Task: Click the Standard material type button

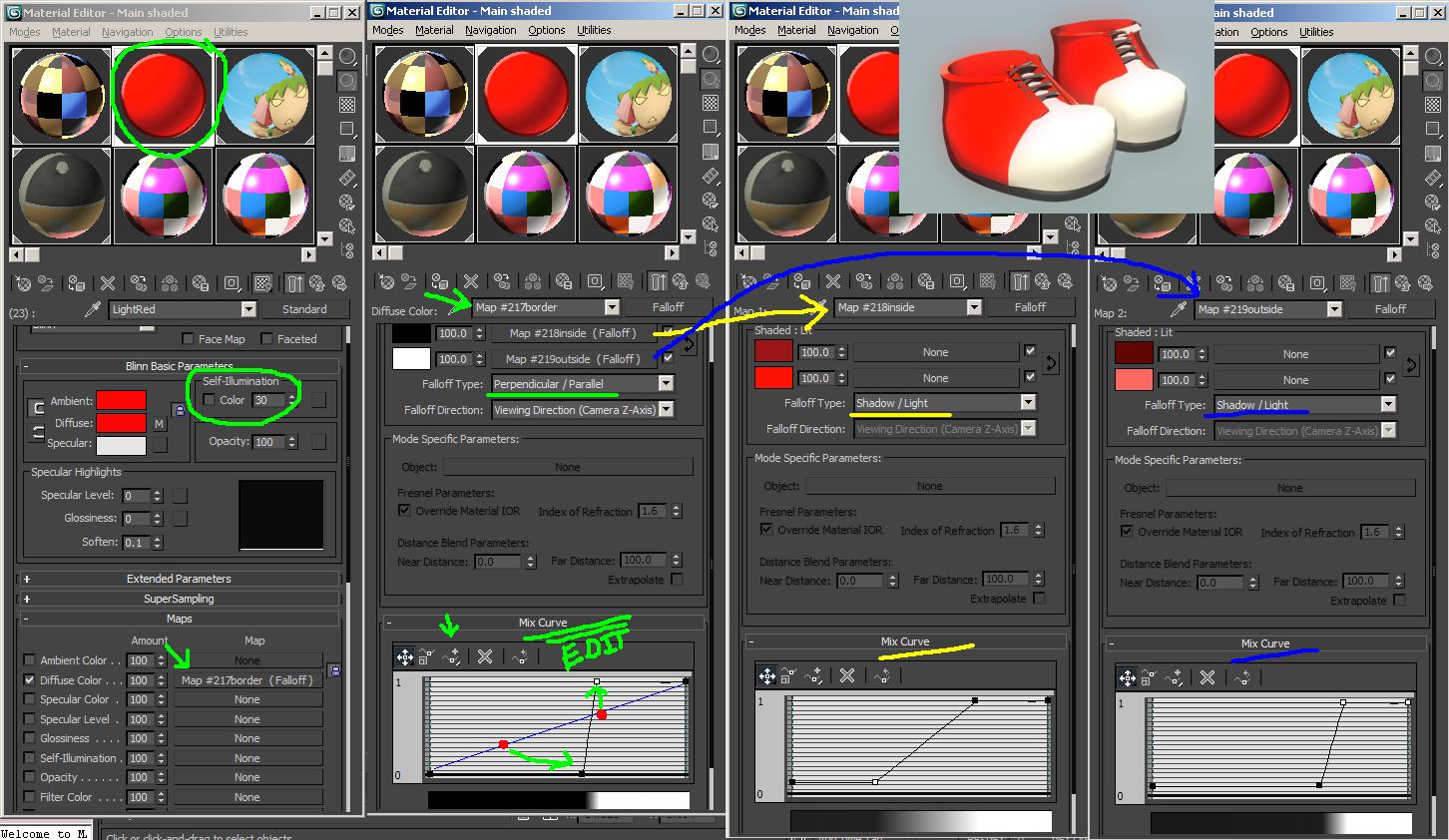Action: coord(304,309)
